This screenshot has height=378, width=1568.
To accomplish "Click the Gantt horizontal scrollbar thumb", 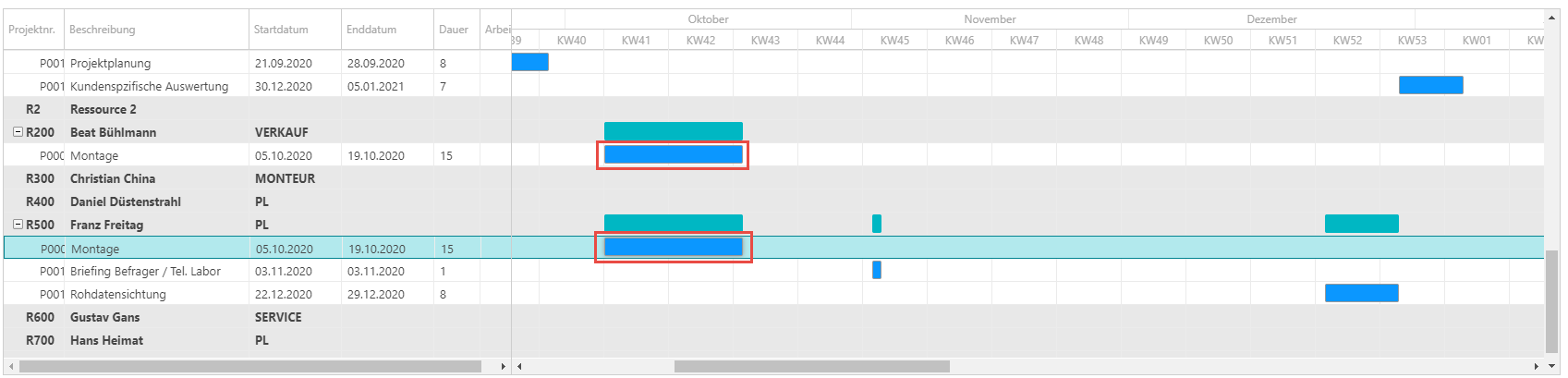I will click(x=812, y=367).
